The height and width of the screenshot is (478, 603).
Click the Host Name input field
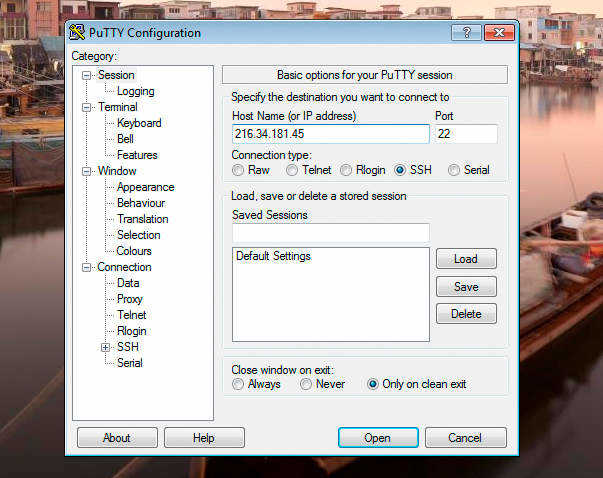(x=331, y=134)
